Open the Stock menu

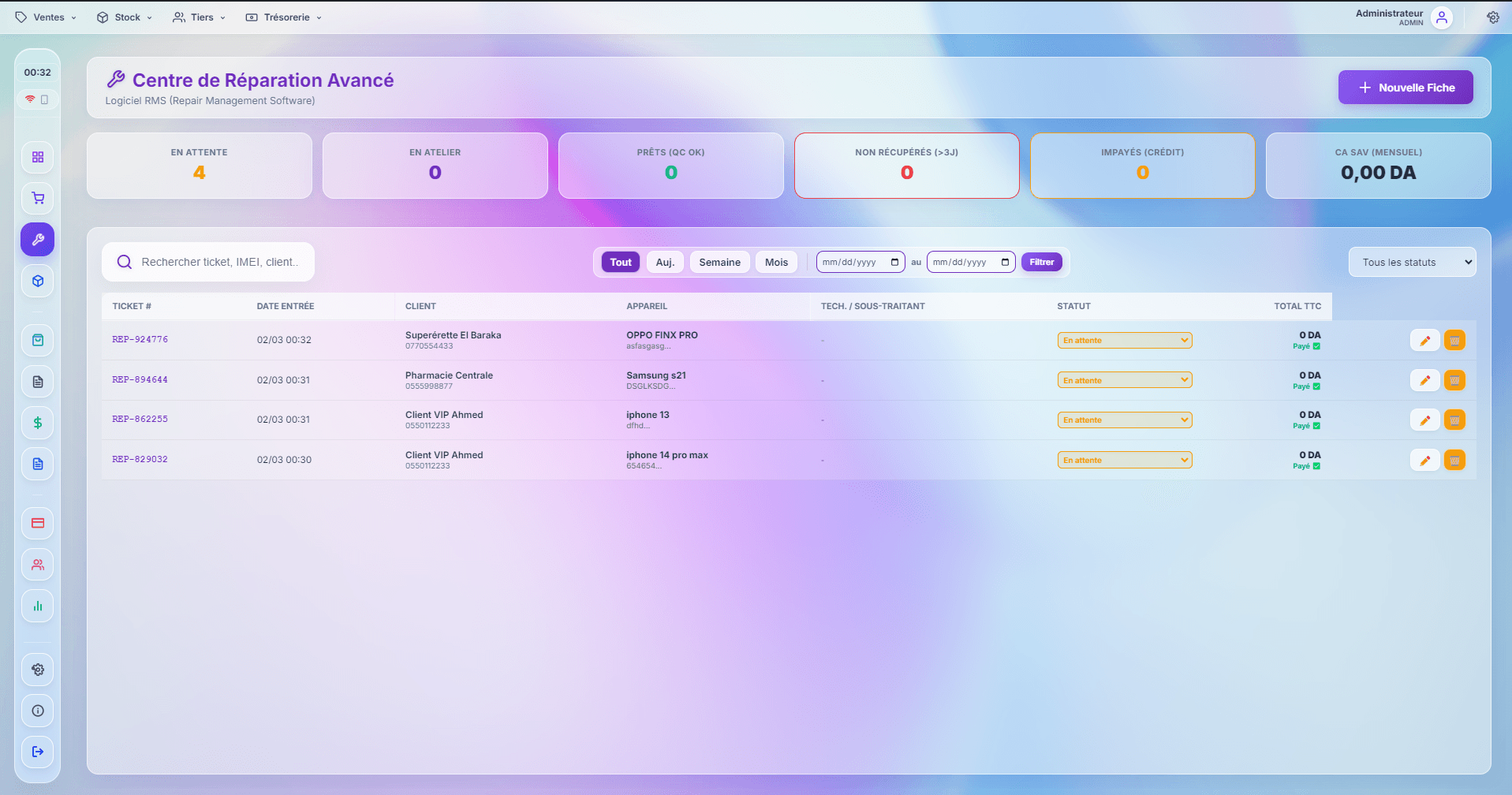pyautogui.click(x=123, y=17)
